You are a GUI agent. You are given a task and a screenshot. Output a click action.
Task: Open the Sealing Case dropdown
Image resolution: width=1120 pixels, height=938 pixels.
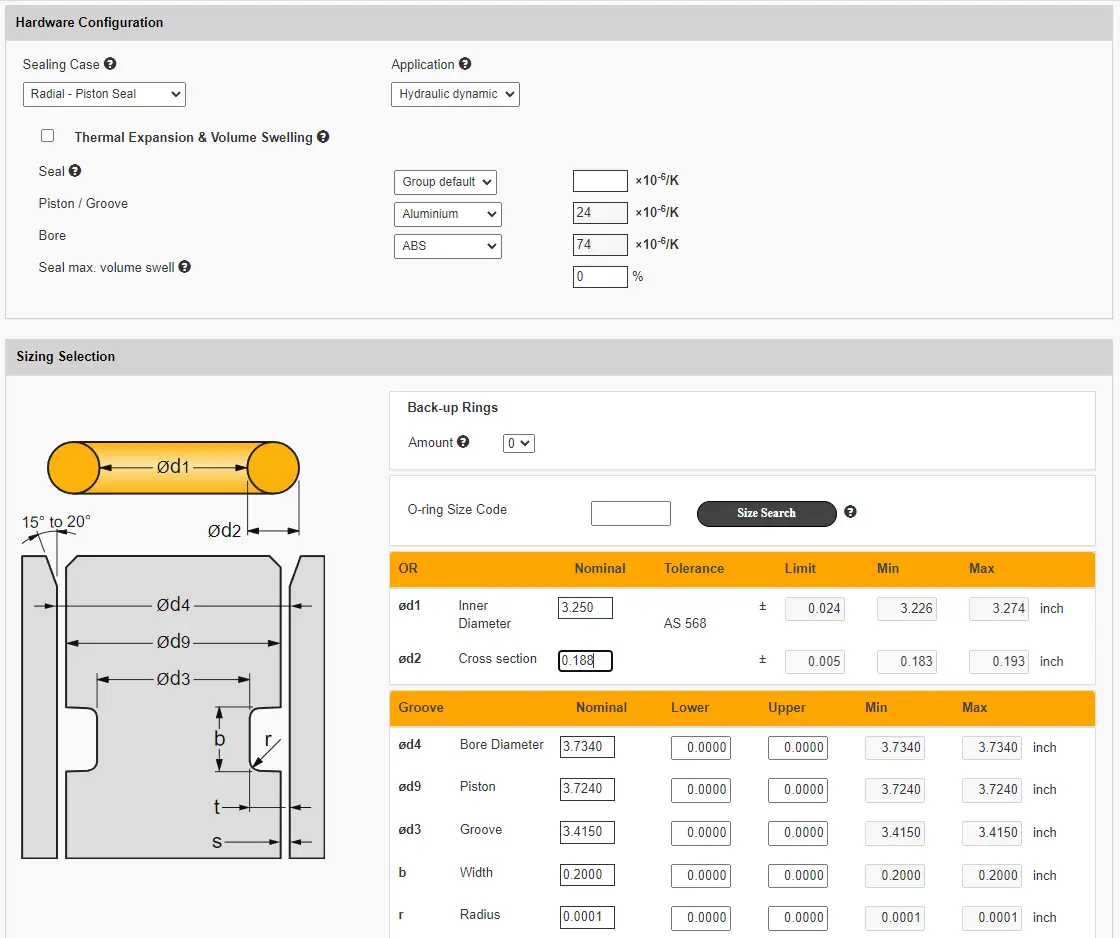click(x=104, y=94)
